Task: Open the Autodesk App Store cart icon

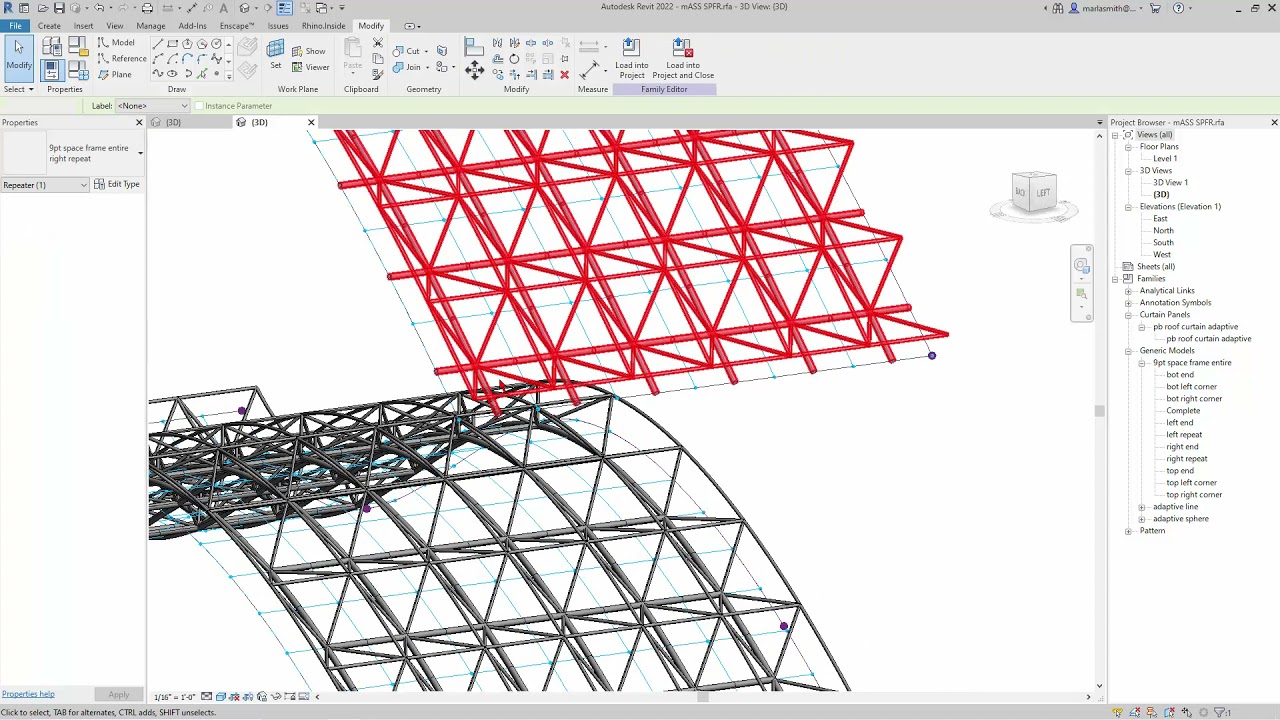Action: [x=1156, y=8]
